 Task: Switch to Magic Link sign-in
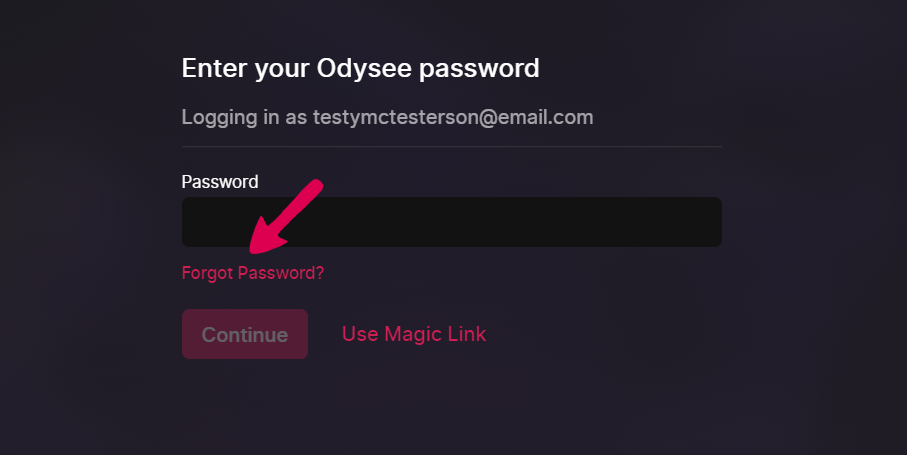(414, 334)
